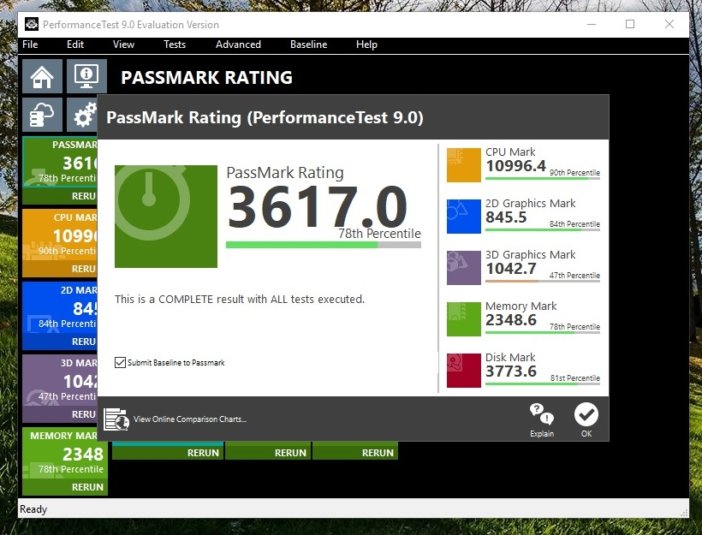
Task: Open the File menu
Action: point(30,44)
